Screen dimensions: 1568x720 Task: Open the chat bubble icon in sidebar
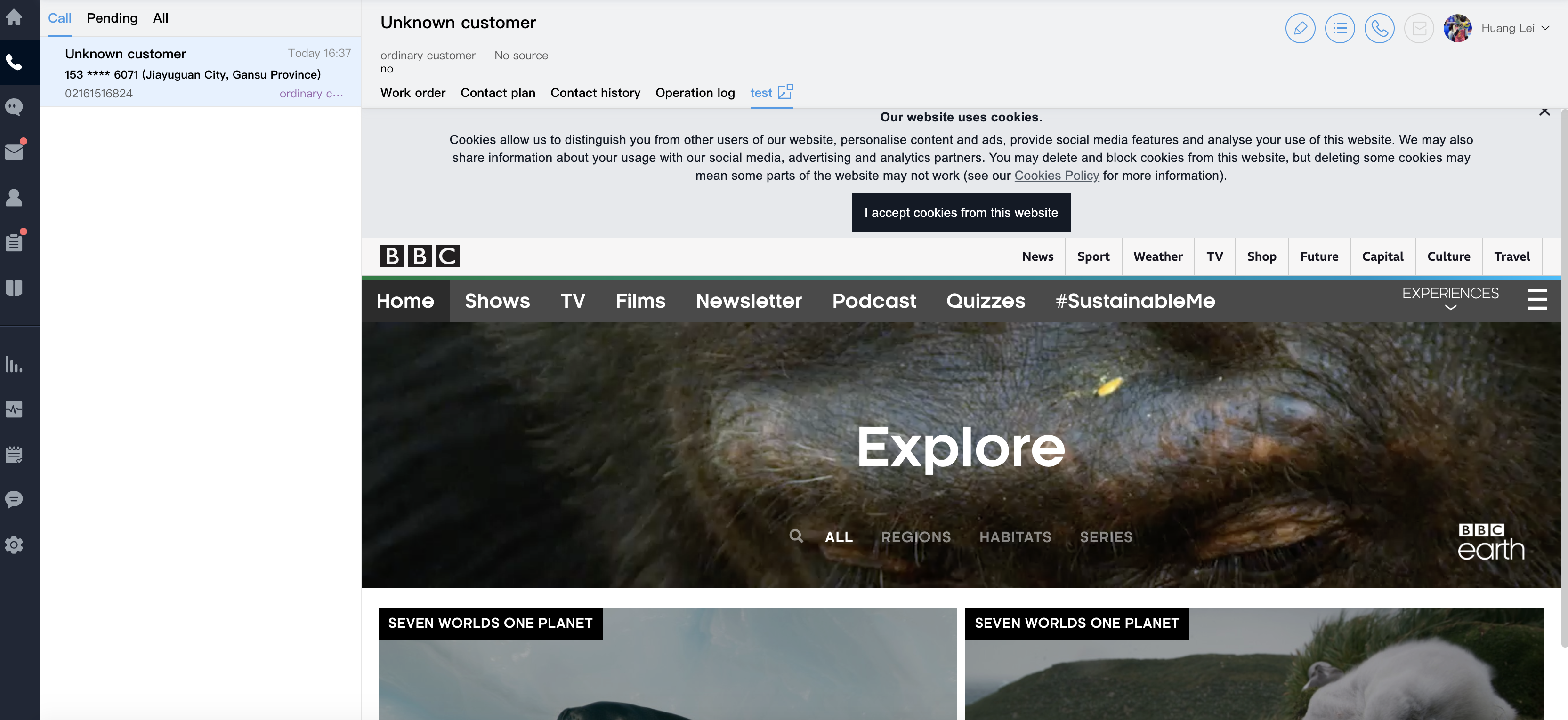click(14, 107)
